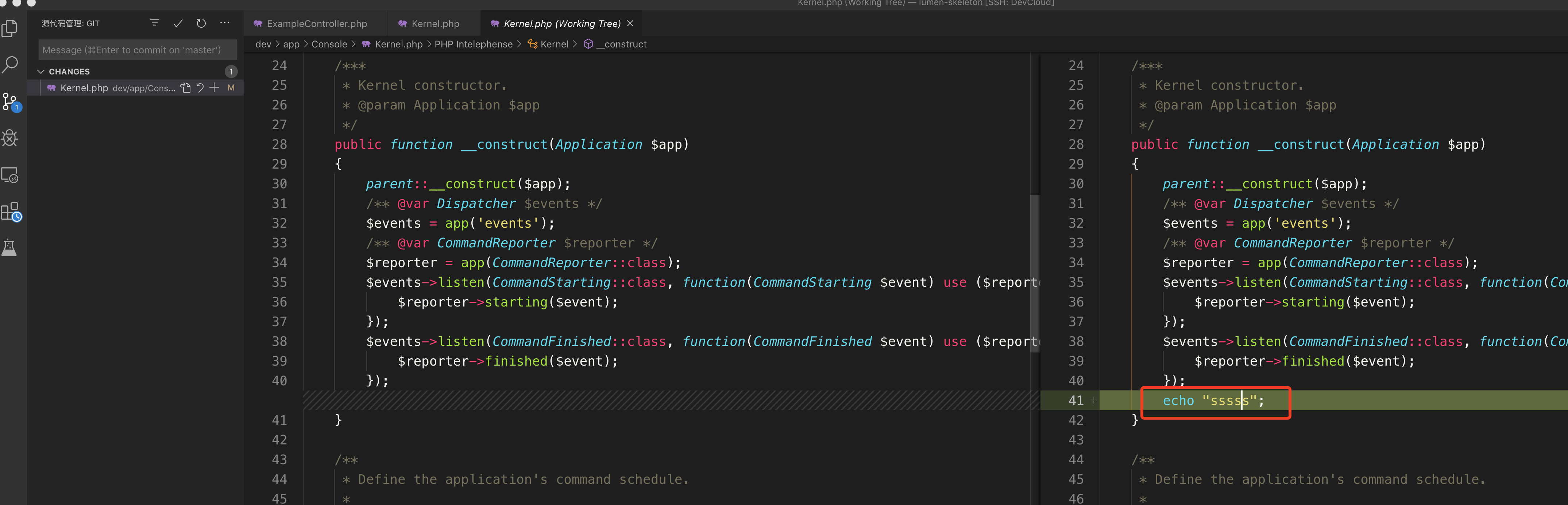The image size is (1568, 505).
Task: Collapse the CHANGES section
Action: tap(41, 71)
